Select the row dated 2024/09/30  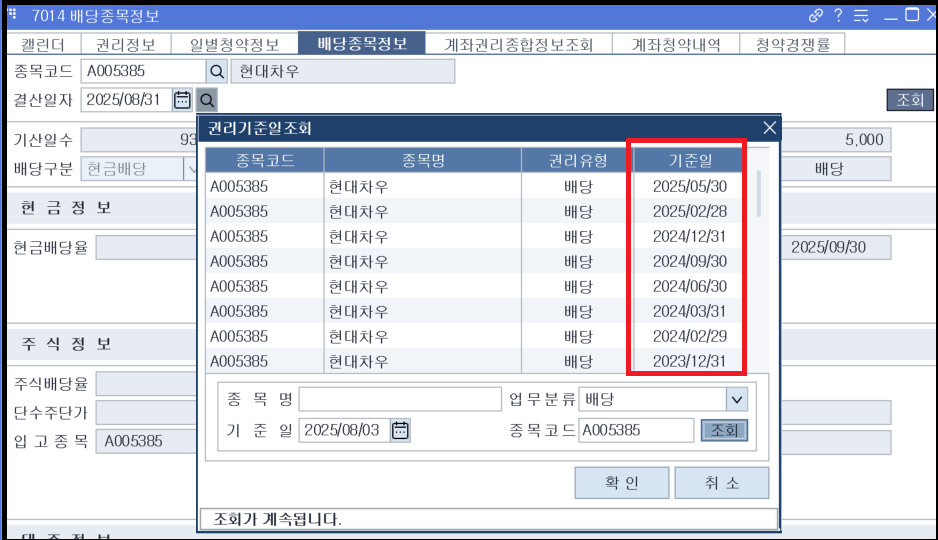click(x=476, y=261)
